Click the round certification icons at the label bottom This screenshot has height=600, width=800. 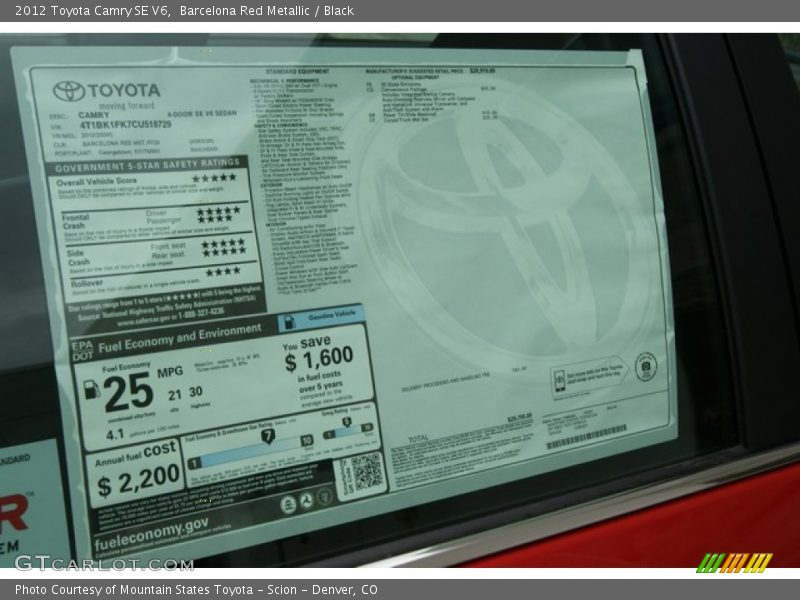click(305, 500)
